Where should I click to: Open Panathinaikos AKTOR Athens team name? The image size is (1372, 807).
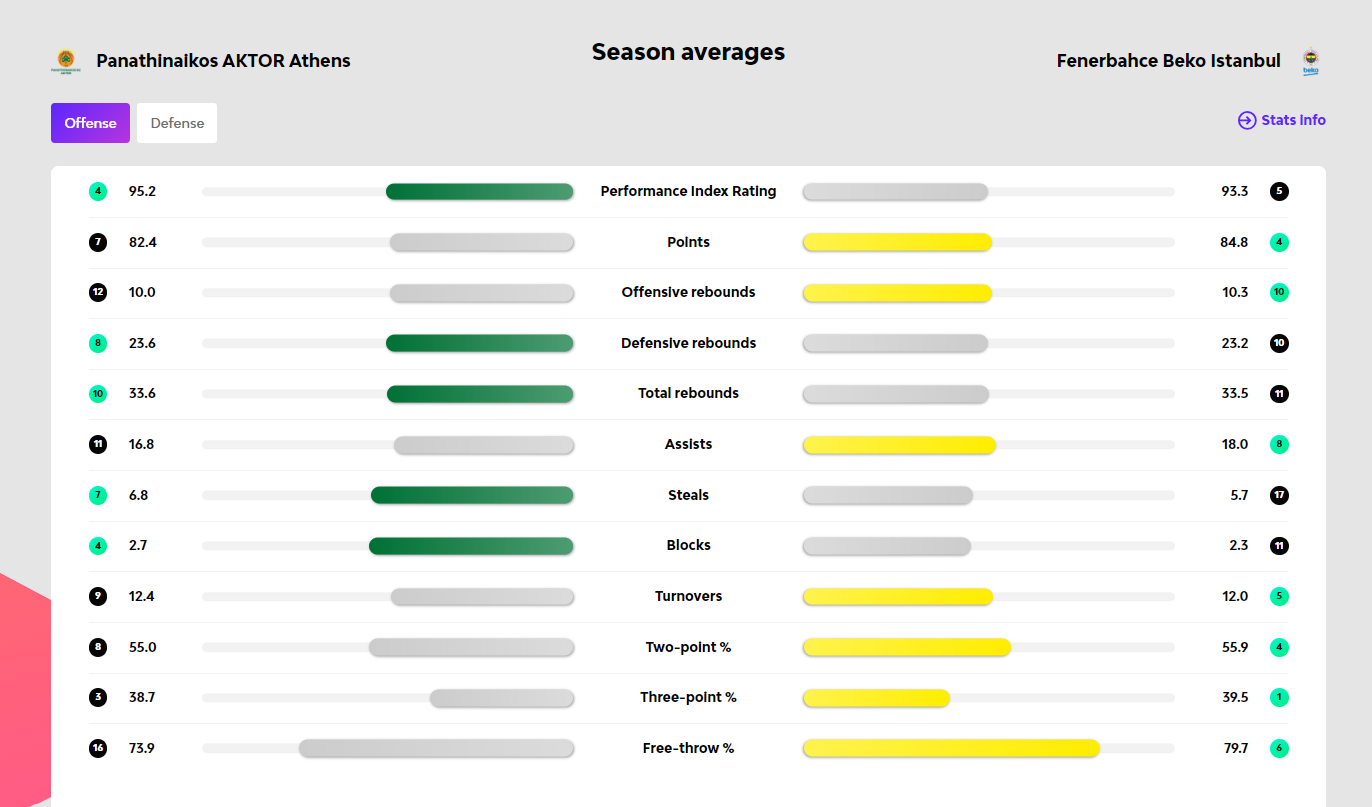pos(223,61)
